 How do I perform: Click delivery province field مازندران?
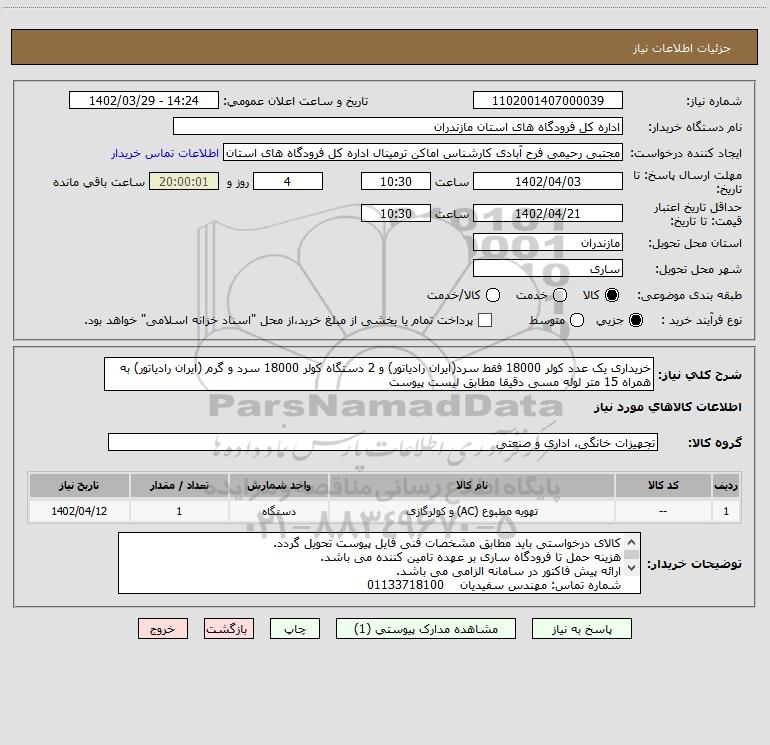point(548,243)
